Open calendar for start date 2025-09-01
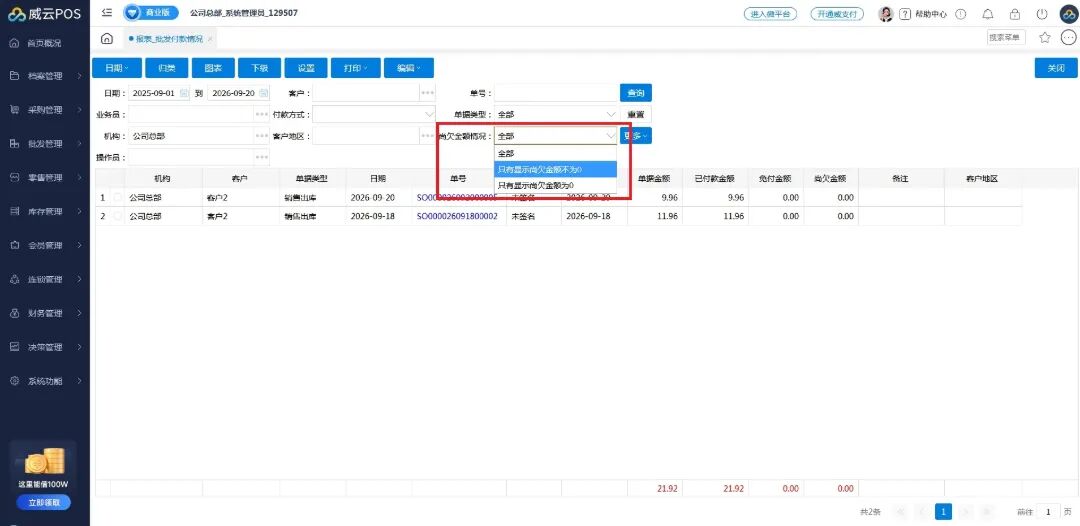The width and height of the screenshot is (1080, 526). pyautogui.click(x=185, y=93)
